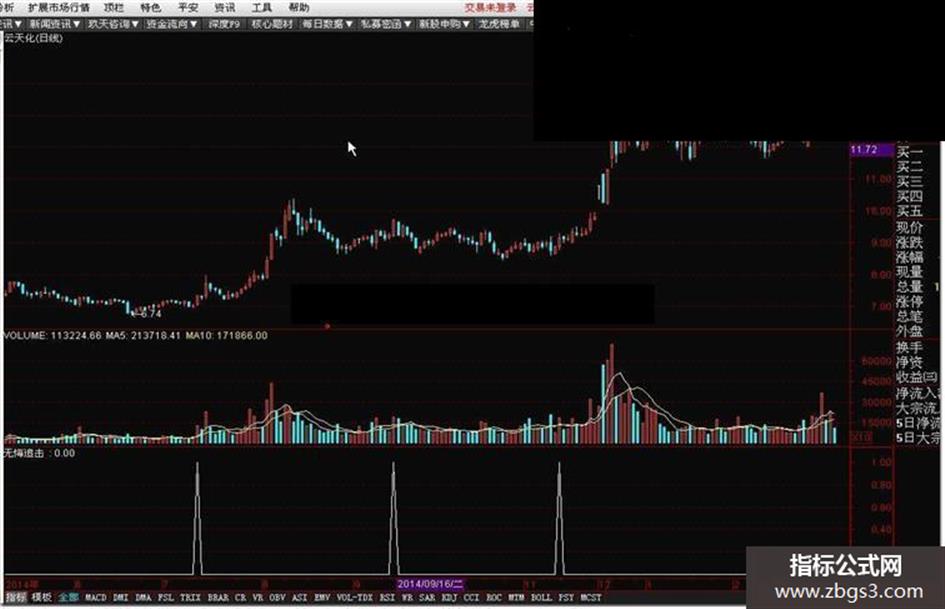Switch to the MCST indicator
This screenshot has width=945, height=609.
(x=591, y=597)
